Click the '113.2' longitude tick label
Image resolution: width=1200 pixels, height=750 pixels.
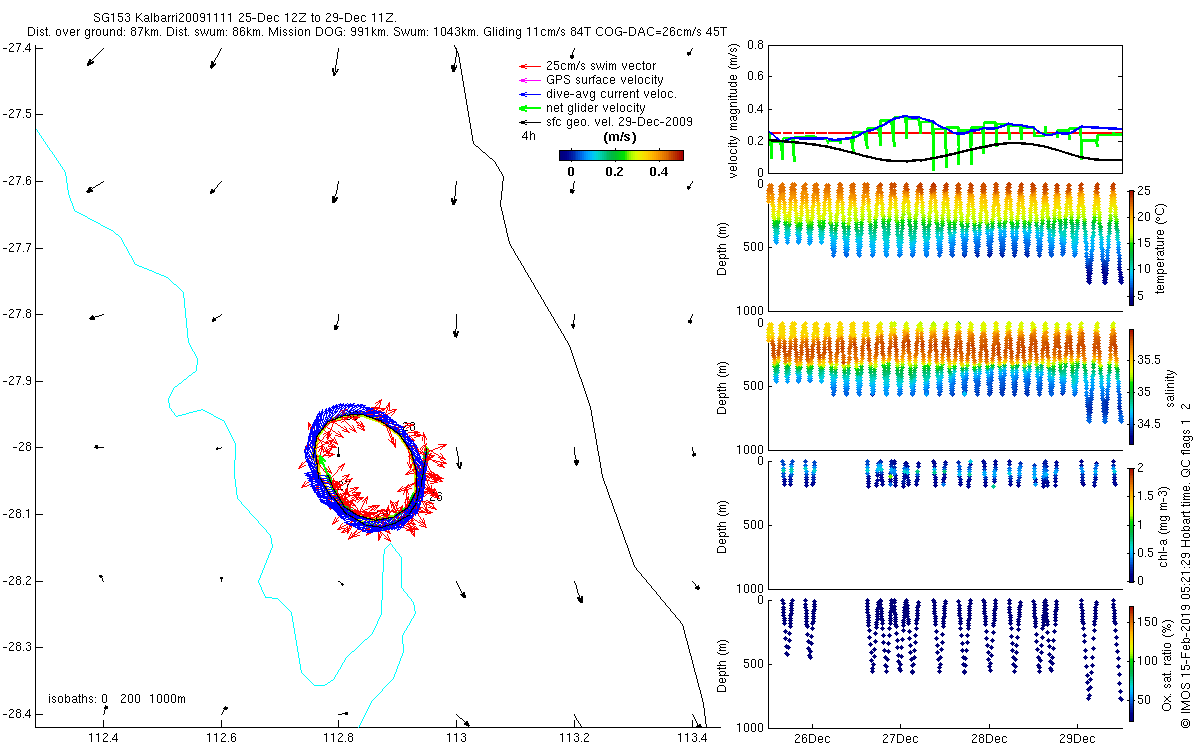[575, 739]
